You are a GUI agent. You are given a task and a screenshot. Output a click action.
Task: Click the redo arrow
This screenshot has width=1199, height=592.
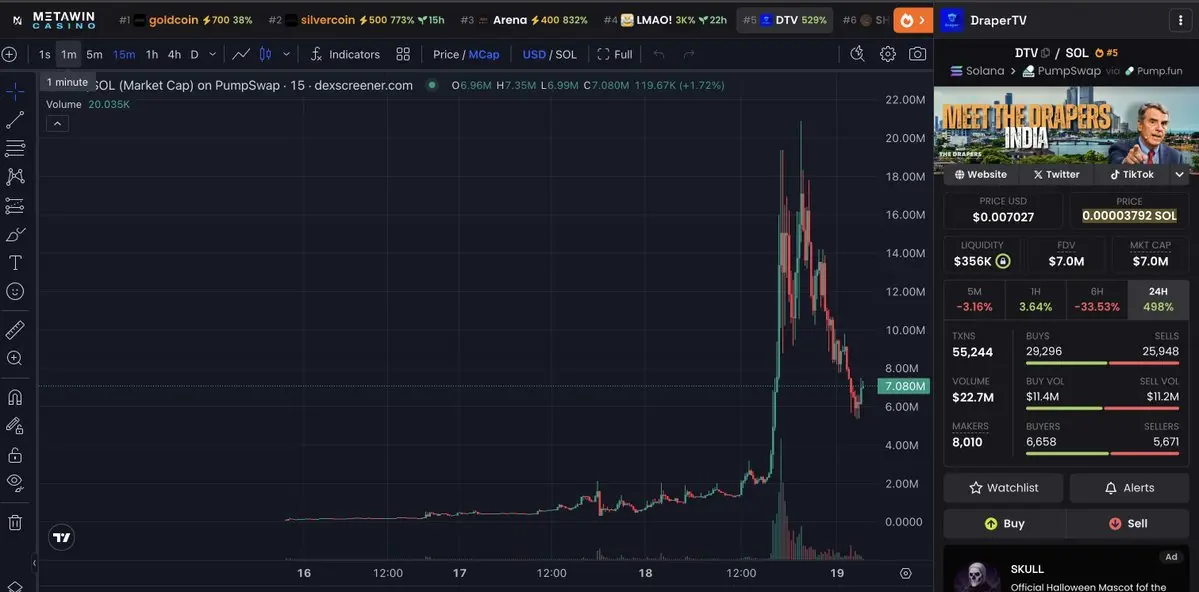688,54
